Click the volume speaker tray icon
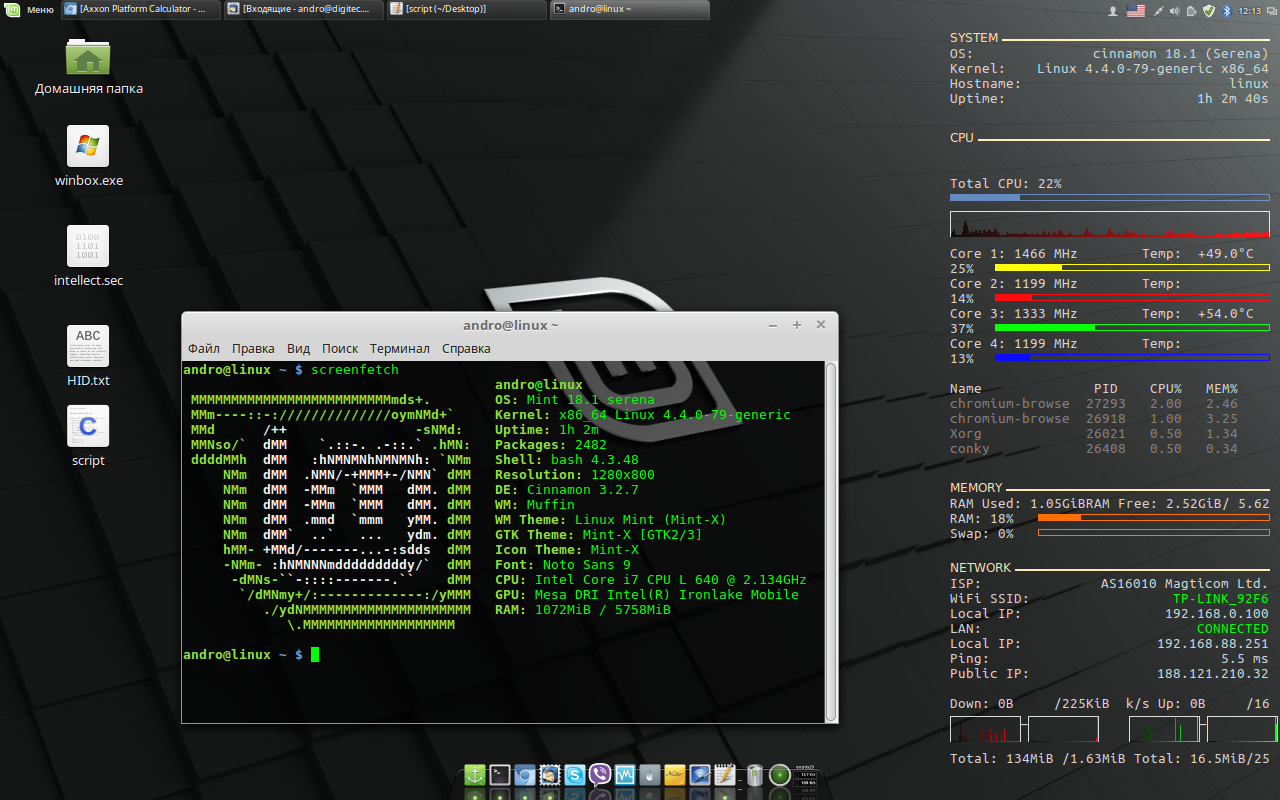This screenshot has width=1280, height=800. click(x=1175, y=10)
